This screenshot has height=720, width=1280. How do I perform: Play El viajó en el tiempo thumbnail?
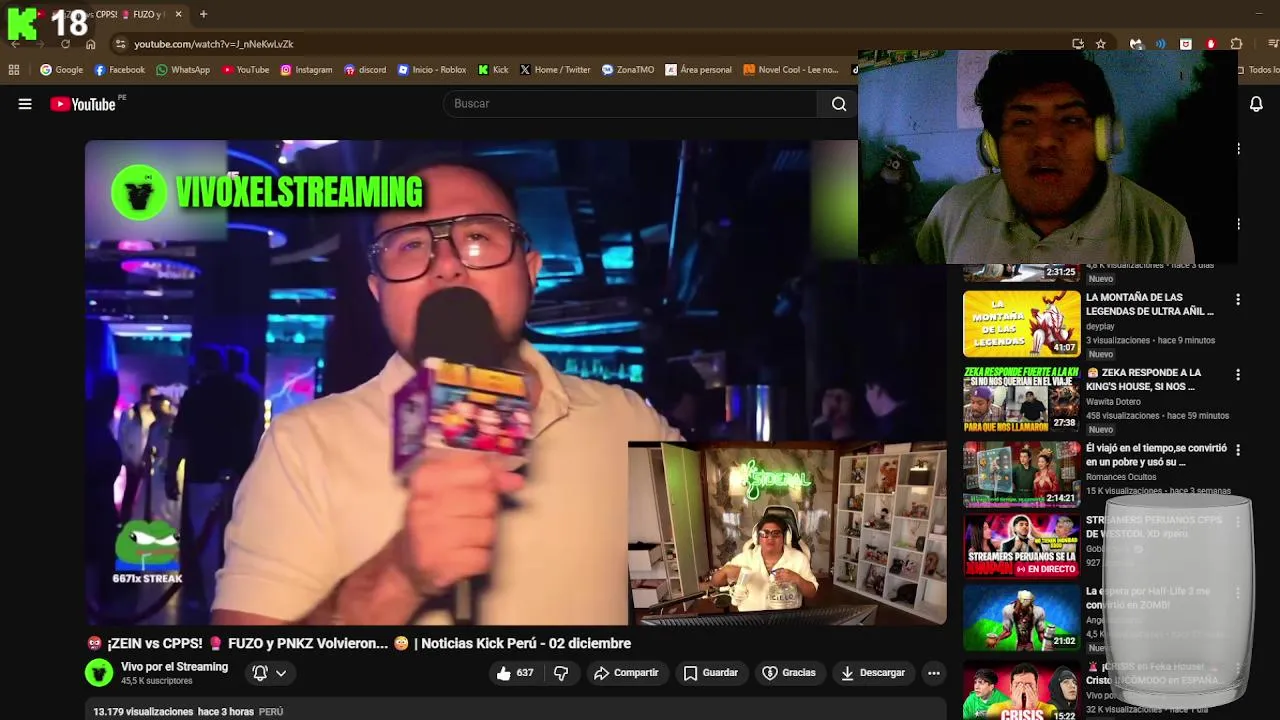pos(1021,474)
